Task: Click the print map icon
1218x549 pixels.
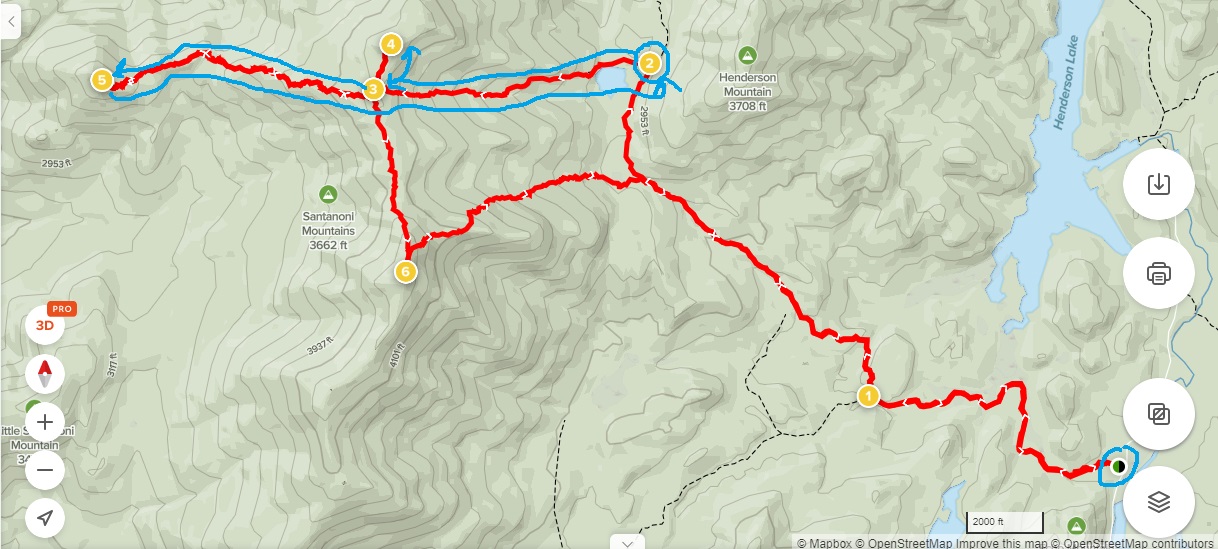Action: [x=1158, y=272]
